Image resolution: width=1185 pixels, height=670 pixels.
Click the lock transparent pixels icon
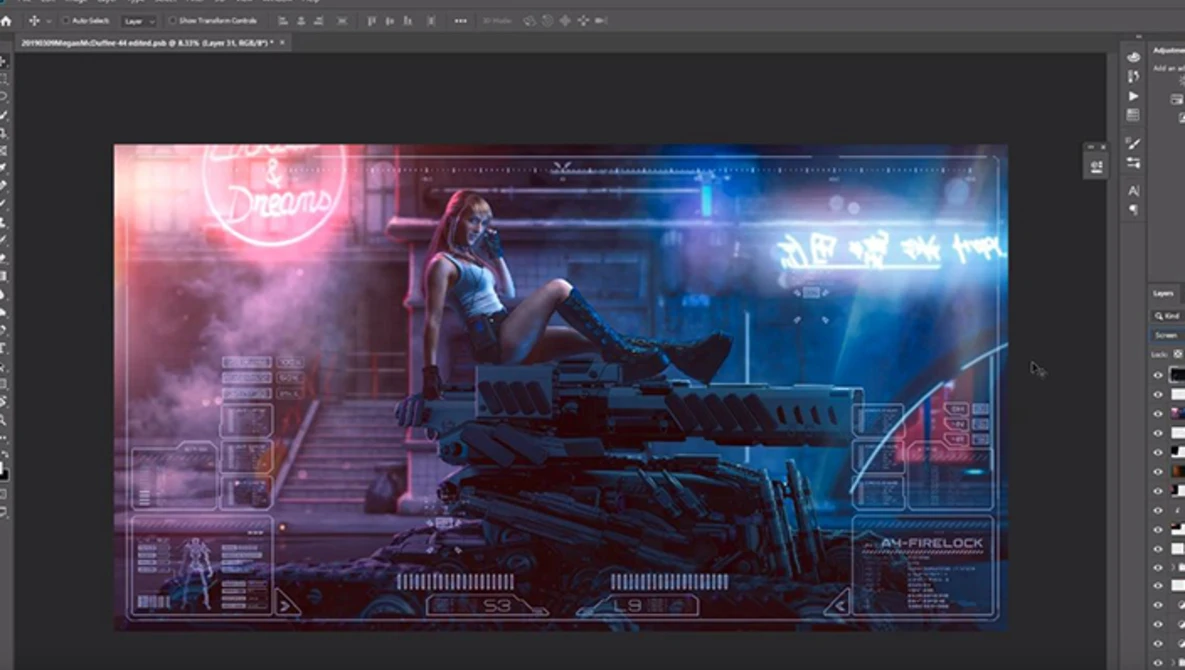click(x=1177, y=354)
